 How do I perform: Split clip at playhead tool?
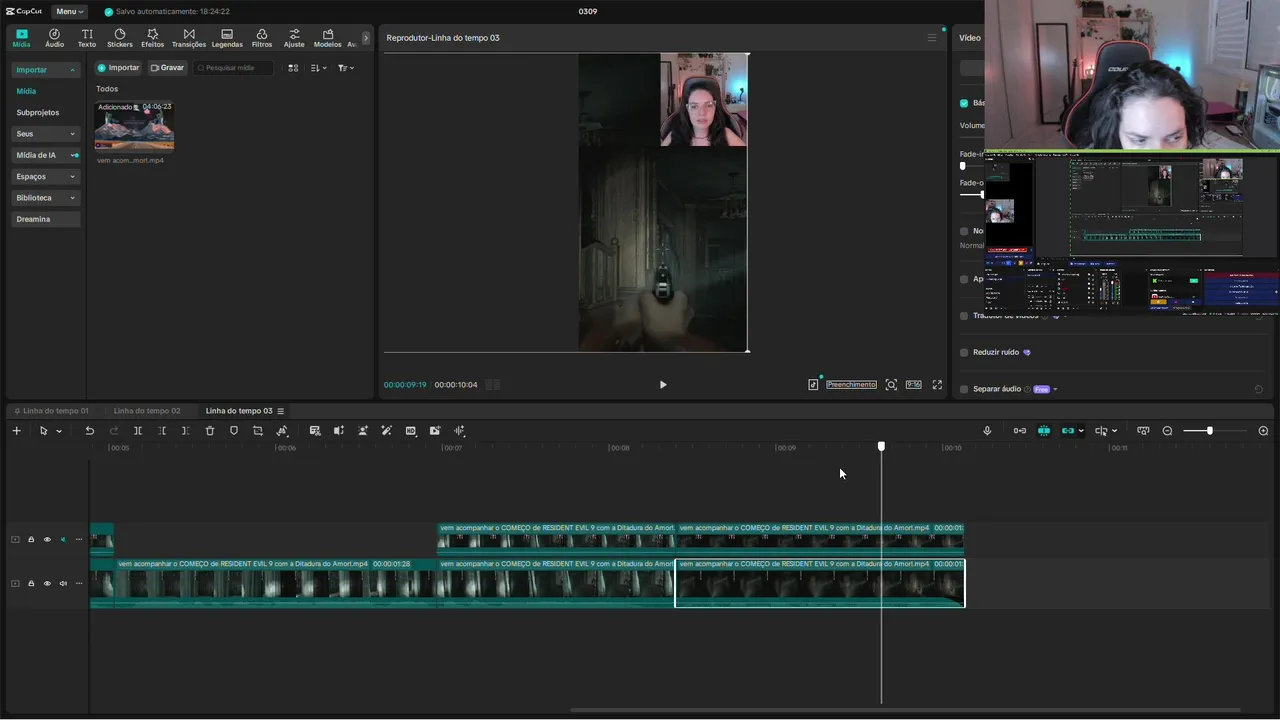(x=138, y=431)
